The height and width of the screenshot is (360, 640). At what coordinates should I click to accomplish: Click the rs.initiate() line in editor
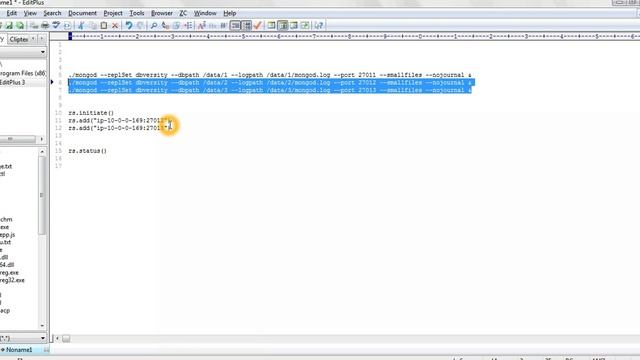click(91, 113)
